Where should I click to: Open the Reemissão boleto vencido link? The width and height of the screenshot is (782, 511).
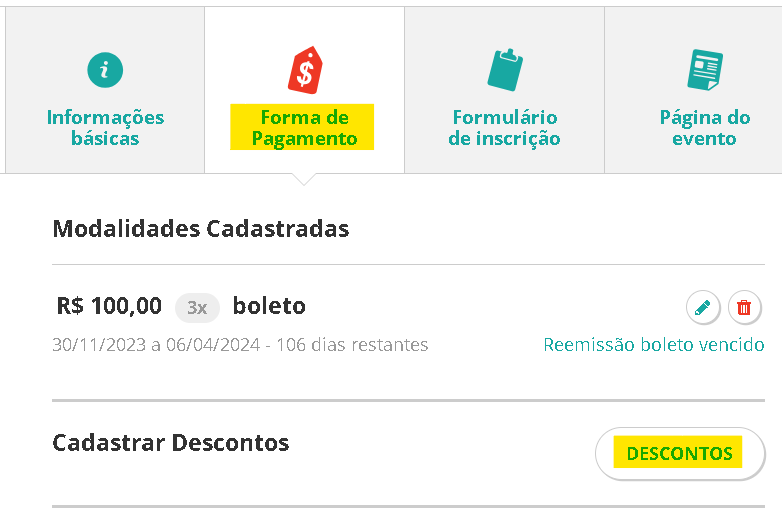[654, 344]
